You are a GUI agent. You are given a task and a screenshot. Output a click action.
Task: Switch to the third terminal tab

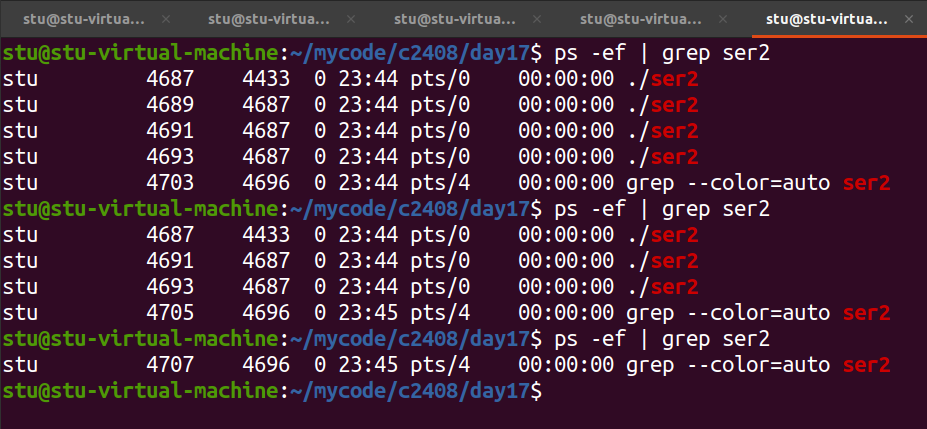pyautogui.click(x=455, y=19)
